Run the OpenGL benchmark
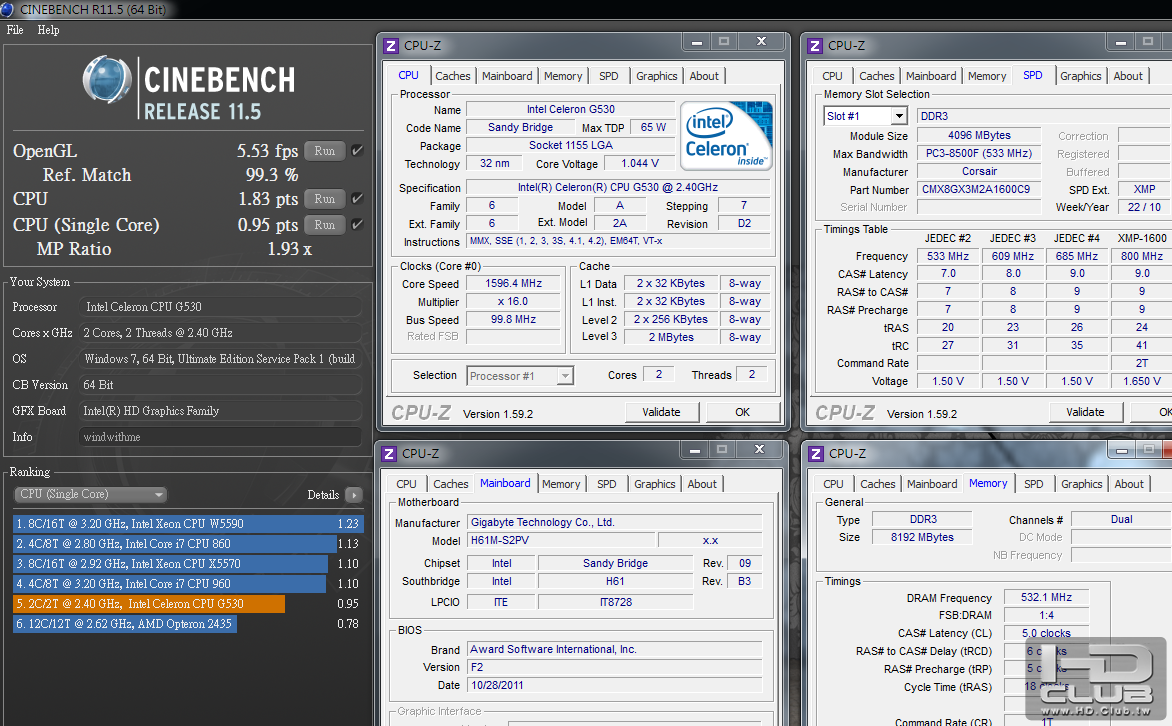This screenshot has width=1172, height=726. click(324, 150)
